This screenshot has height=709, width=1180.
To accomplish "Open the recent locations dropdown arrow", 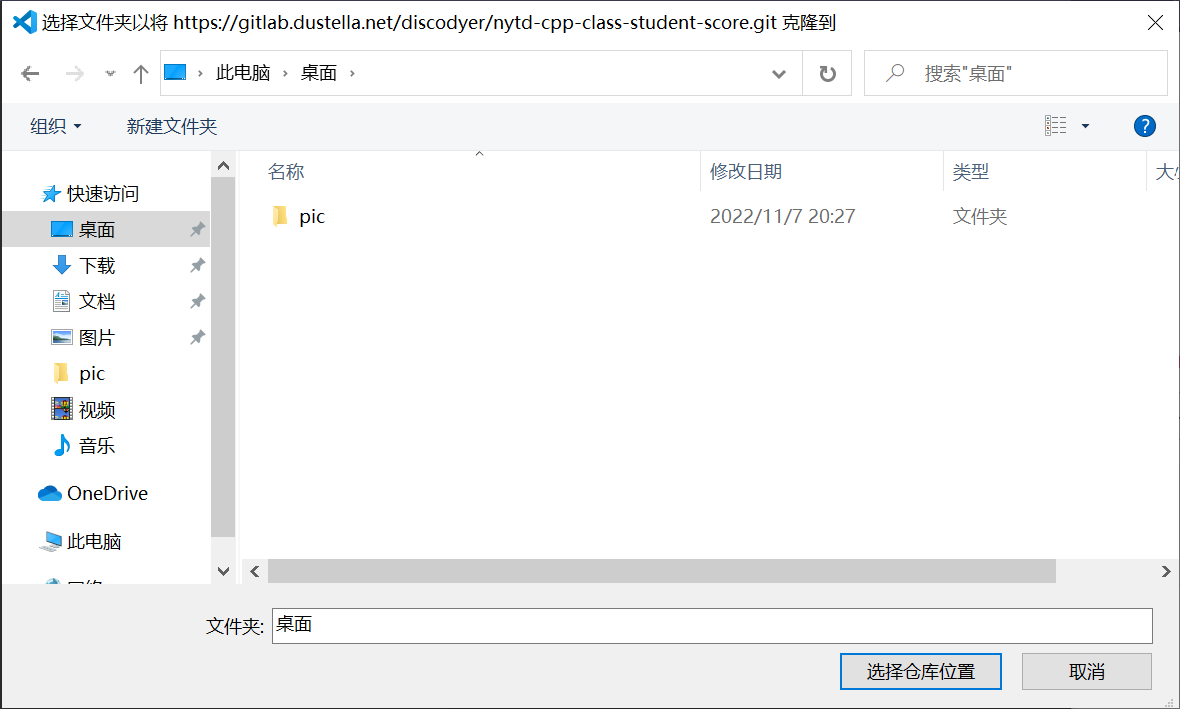I will [x=110, y=74].
